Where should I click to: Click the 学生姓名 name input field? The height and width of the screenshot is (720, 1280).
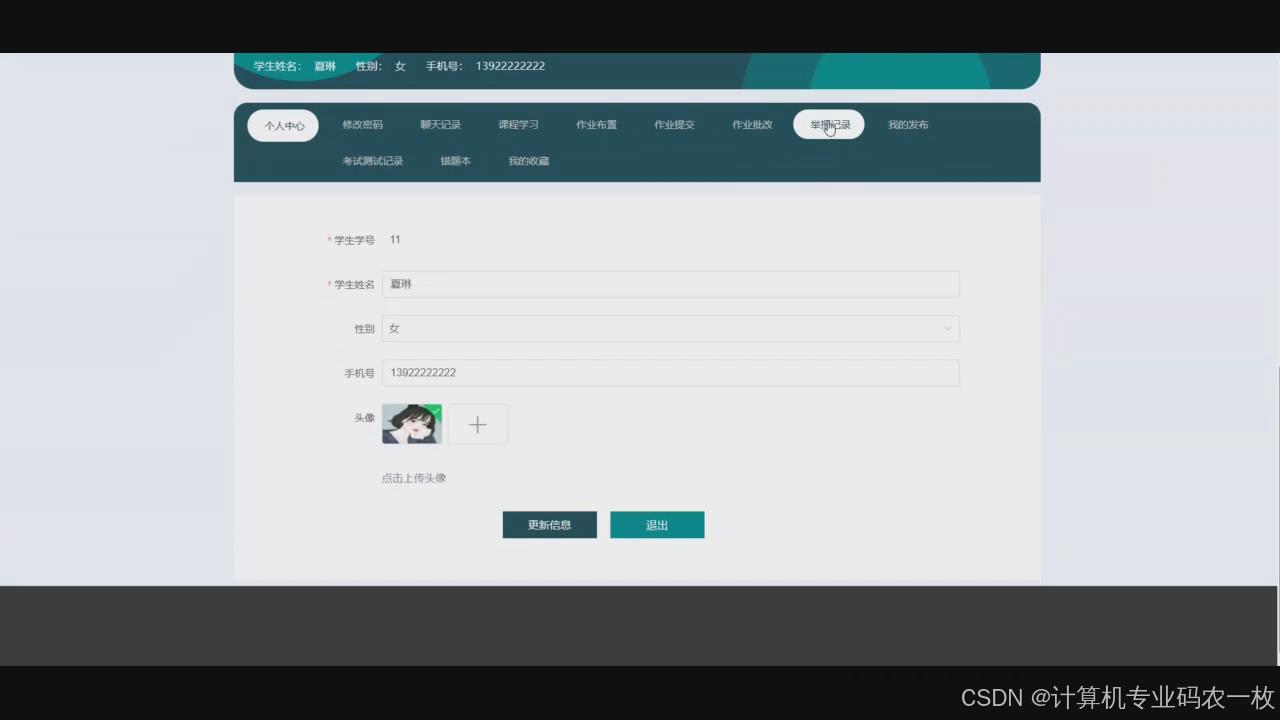coord(670,284)
